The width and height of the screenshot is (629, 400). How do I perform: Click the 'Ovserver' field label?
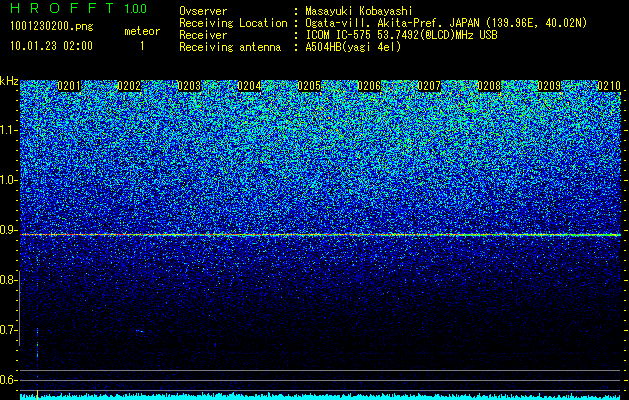(203, 11)
